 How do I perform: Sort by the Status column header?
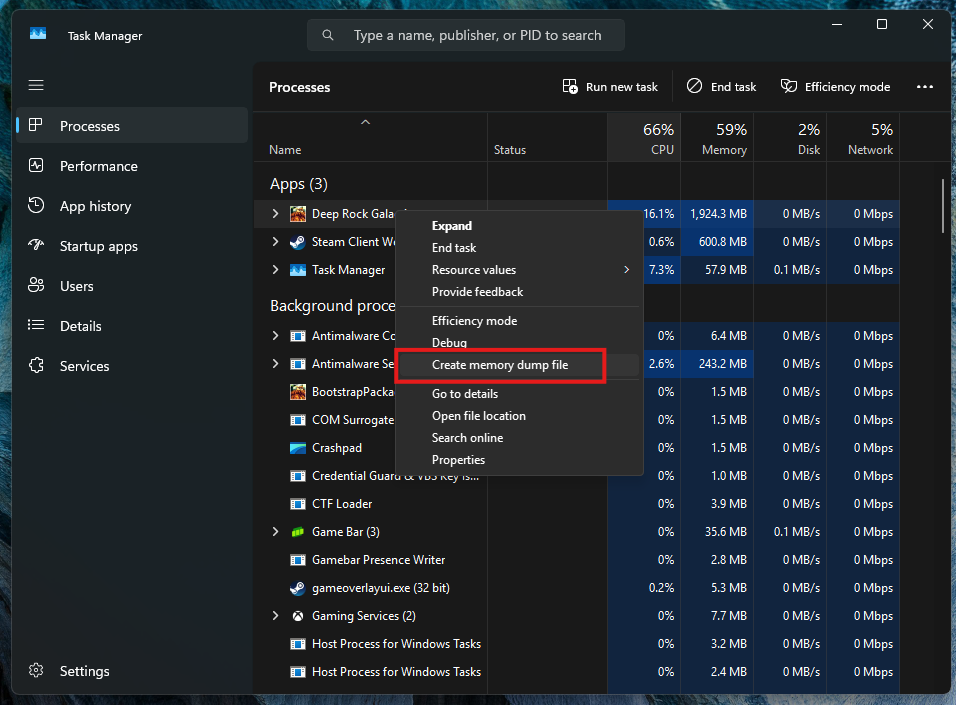(548, 137)
